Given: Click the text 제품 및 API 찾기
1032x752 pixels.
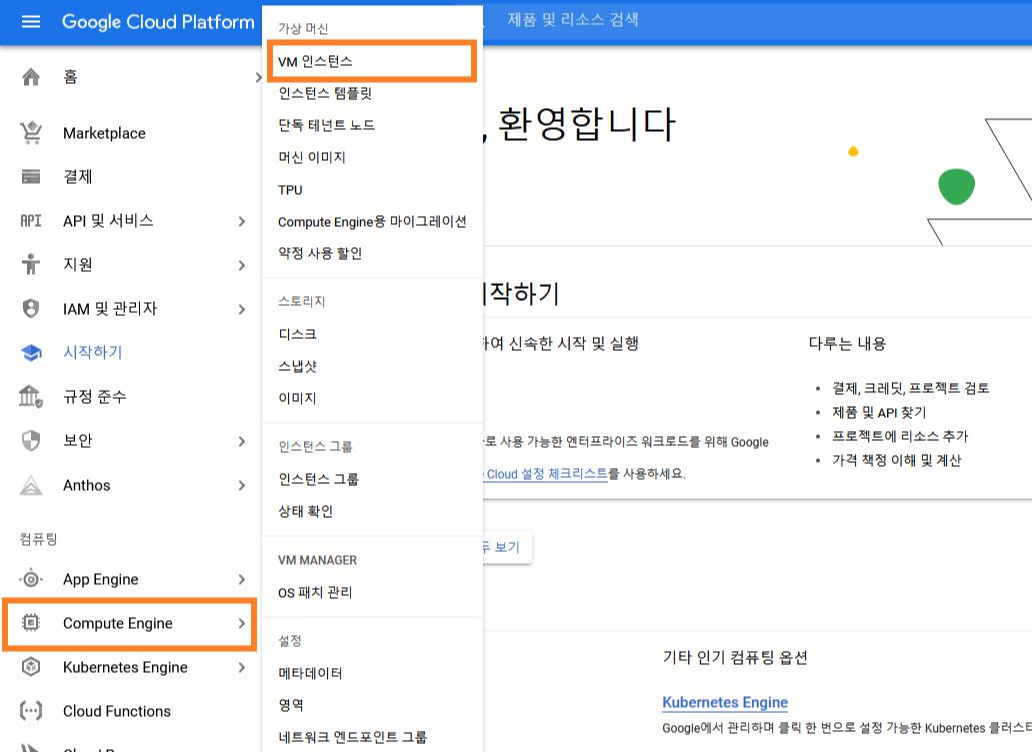Looking at the screenshot, I should coord(879,413).
